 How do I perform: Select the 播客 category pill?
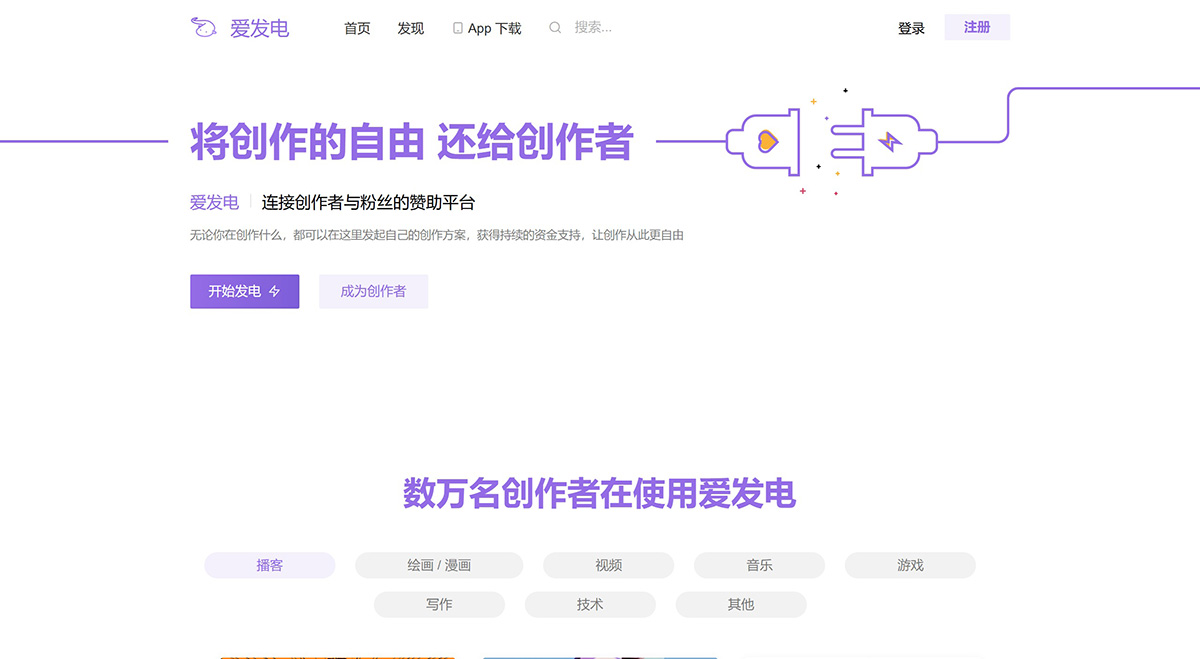tap(269, 565)
